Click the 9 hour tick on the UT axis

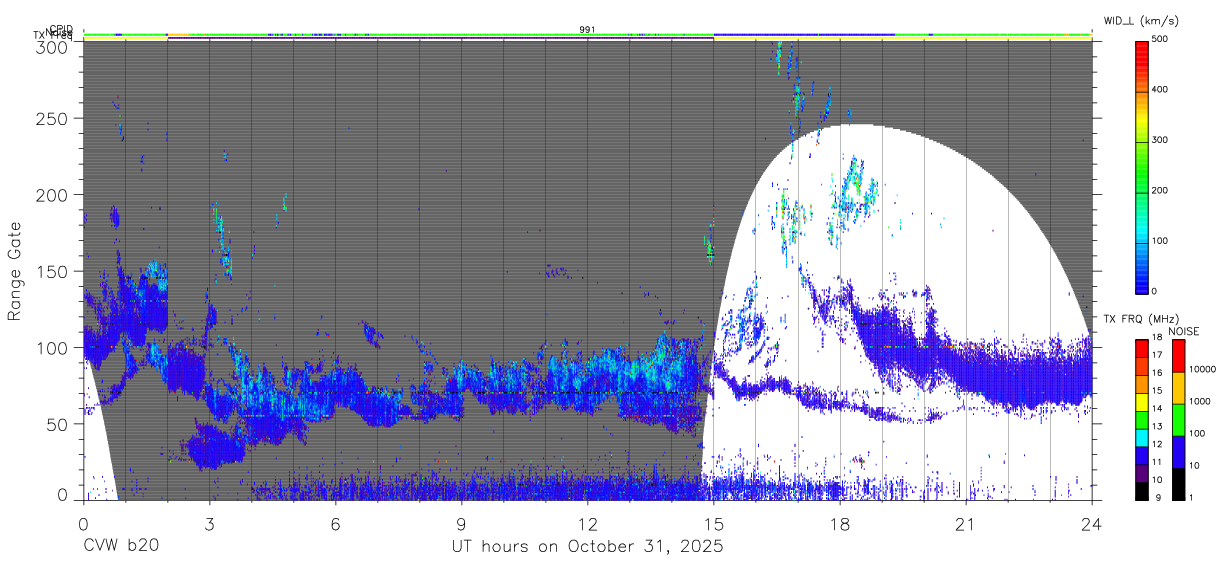[x=461, y=523]
